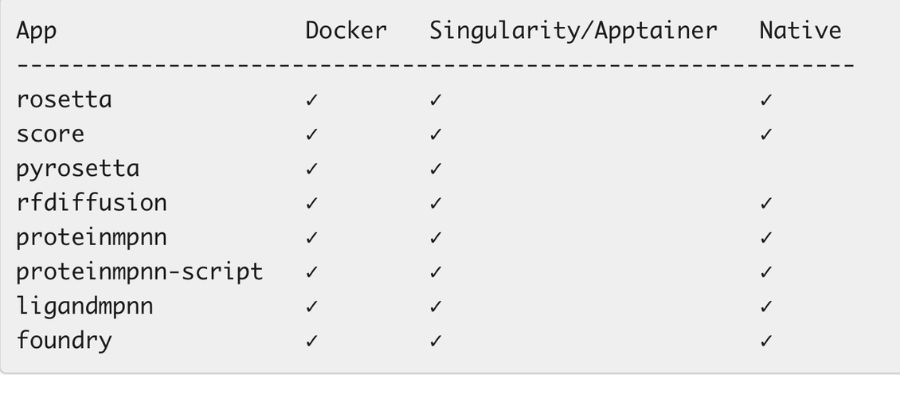
Task: Select the Docker column header
Action: [x=345, y=31]
